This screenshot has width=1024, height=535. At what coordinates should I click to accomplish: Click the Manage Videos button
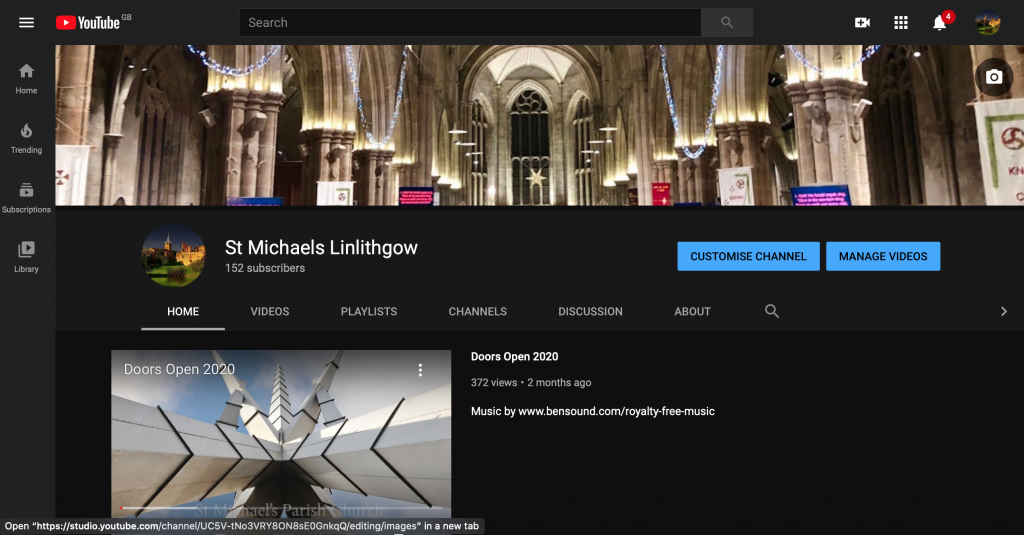click(883, 256)
